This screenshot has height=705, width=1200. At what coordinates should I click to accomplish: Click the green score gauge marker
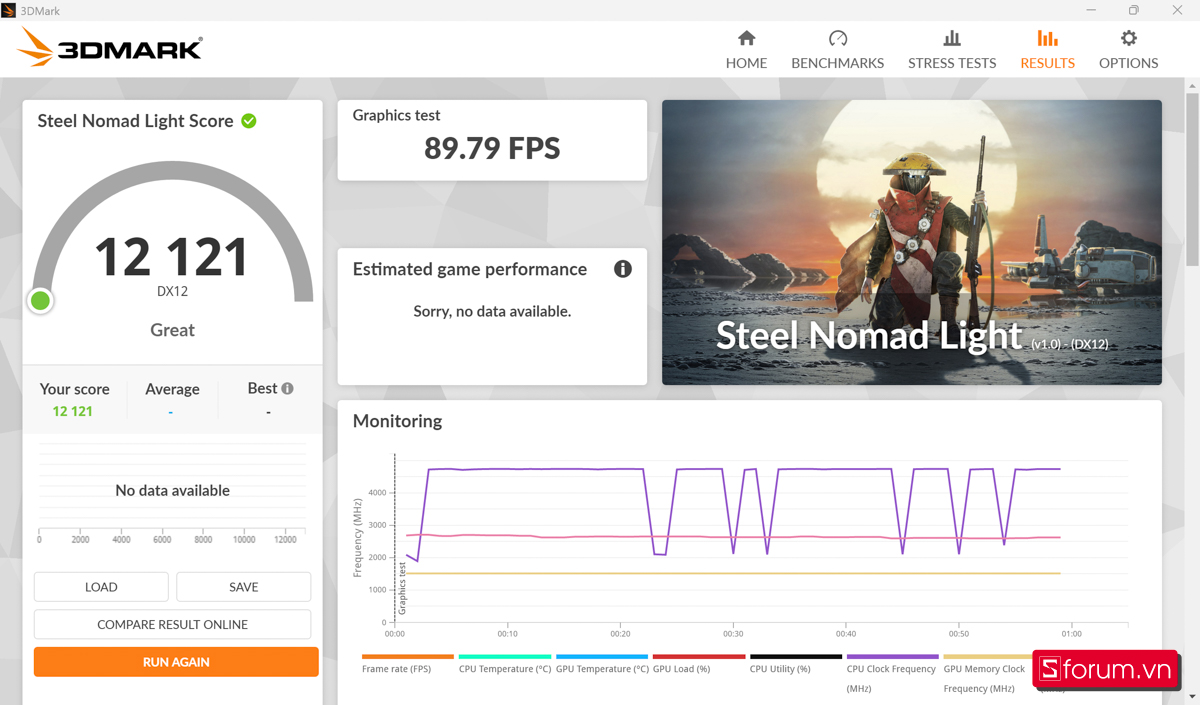(x=41, y=300)
